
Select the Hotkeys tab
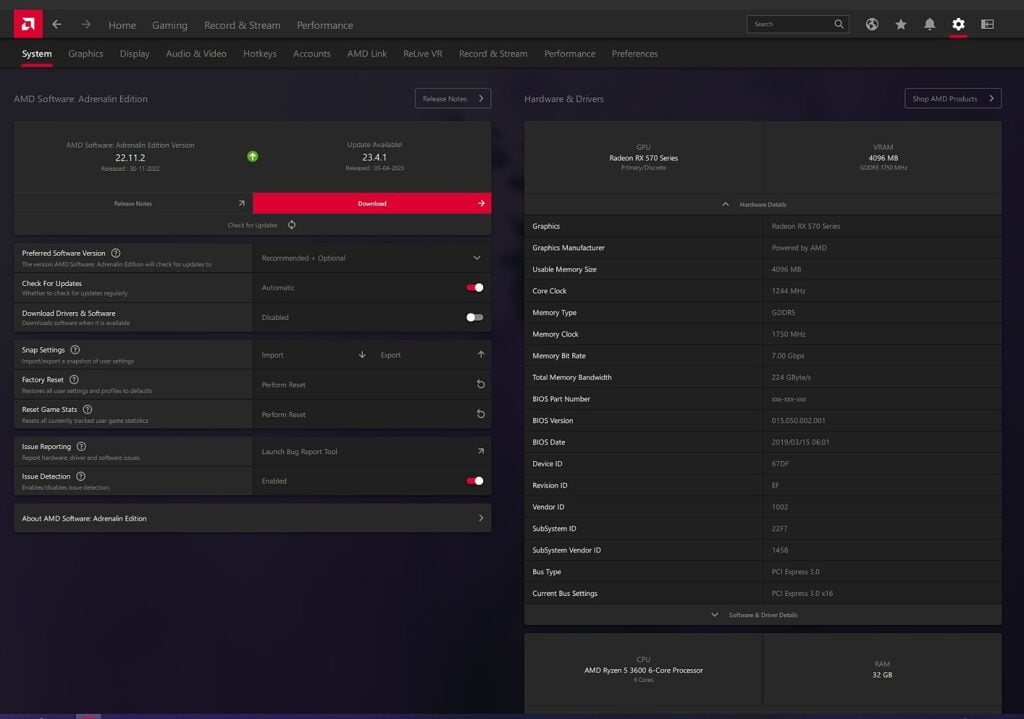[260, 54]
